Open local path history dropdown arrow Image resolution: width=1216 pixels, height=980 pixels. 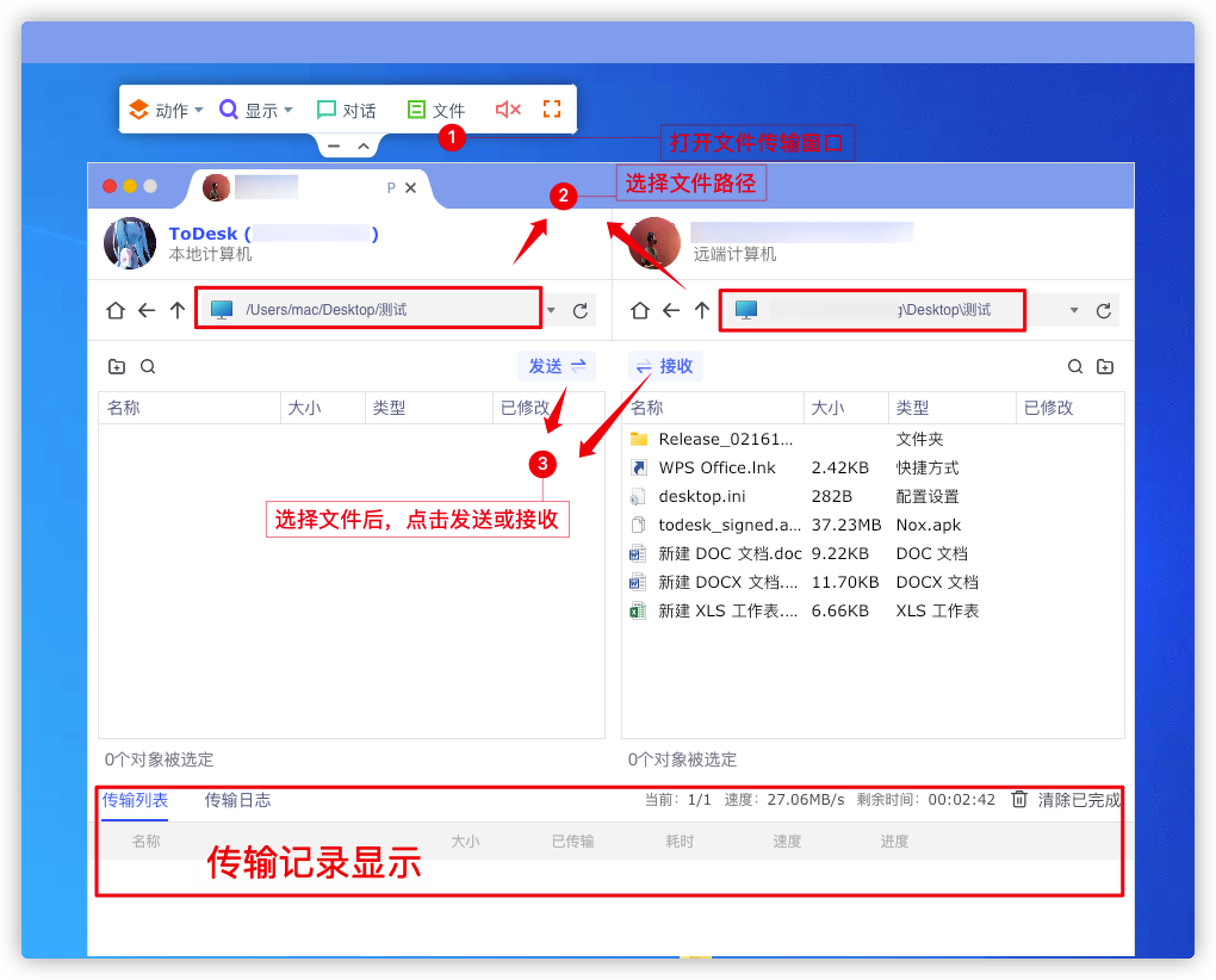[551, 310]
